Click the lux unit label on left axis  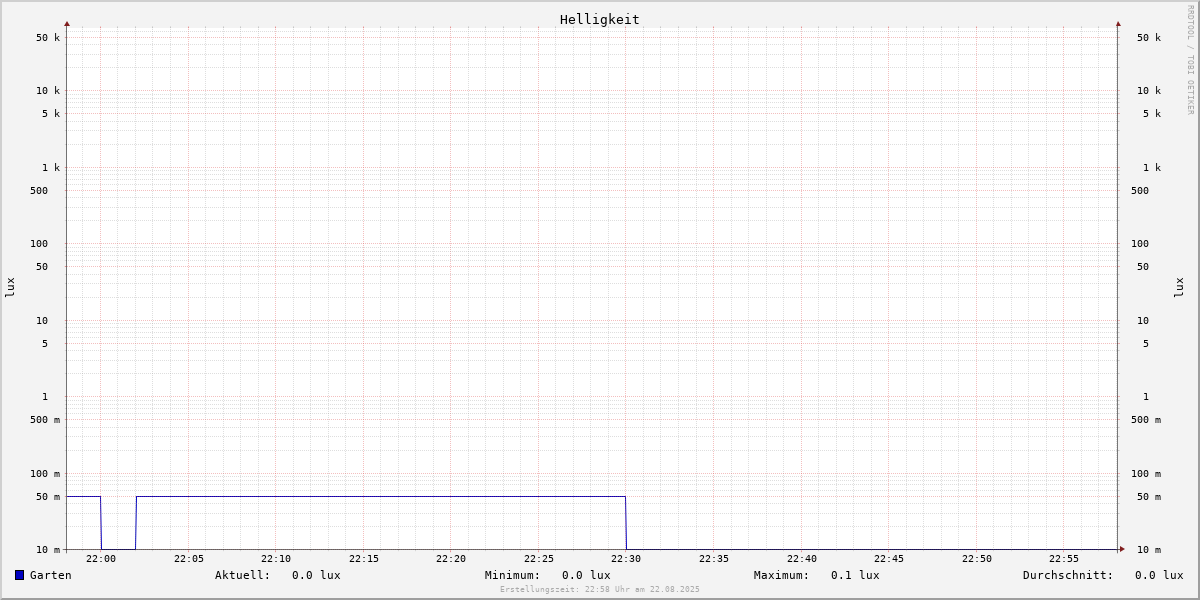(10, 287)
